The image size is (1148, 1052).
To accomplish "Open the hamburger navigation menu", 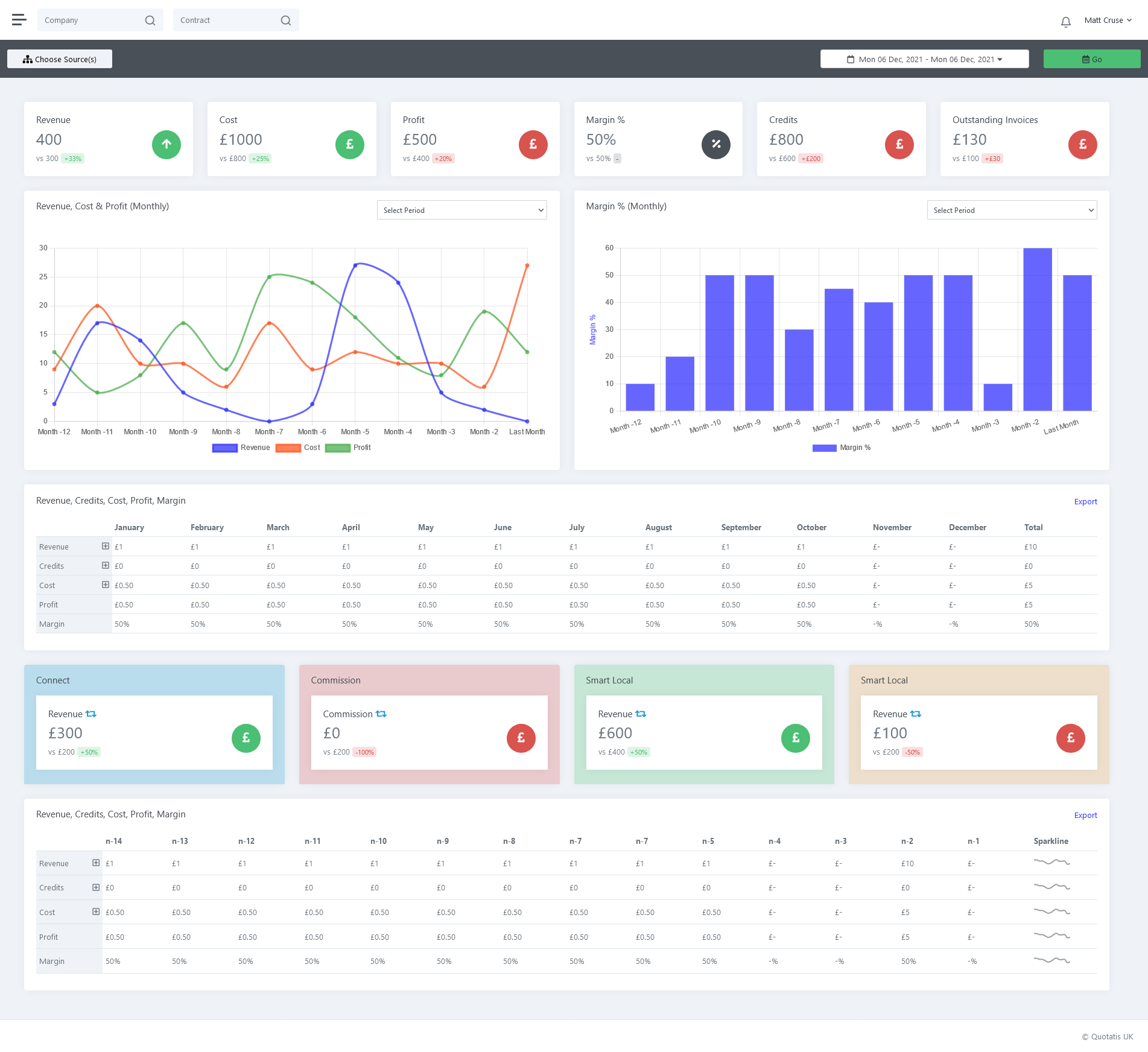I will tap(19, 20).
